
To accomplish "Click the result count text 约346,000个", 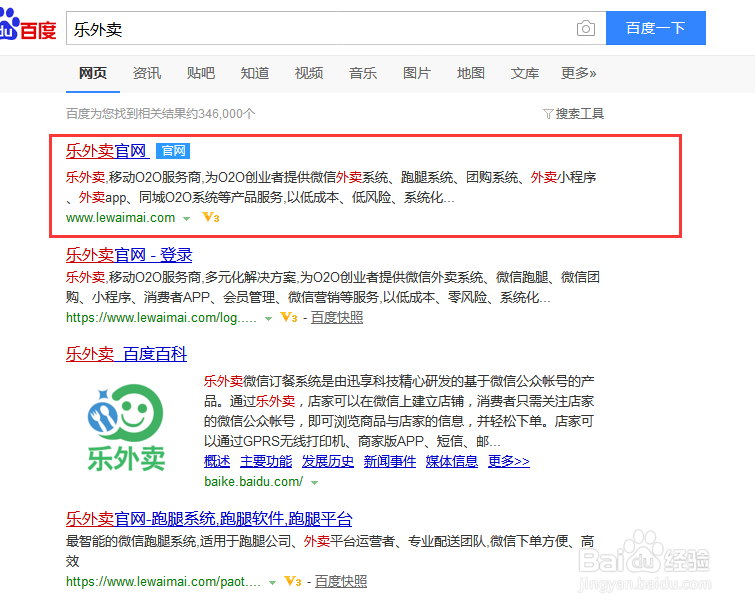I will [x=220, y=114].
